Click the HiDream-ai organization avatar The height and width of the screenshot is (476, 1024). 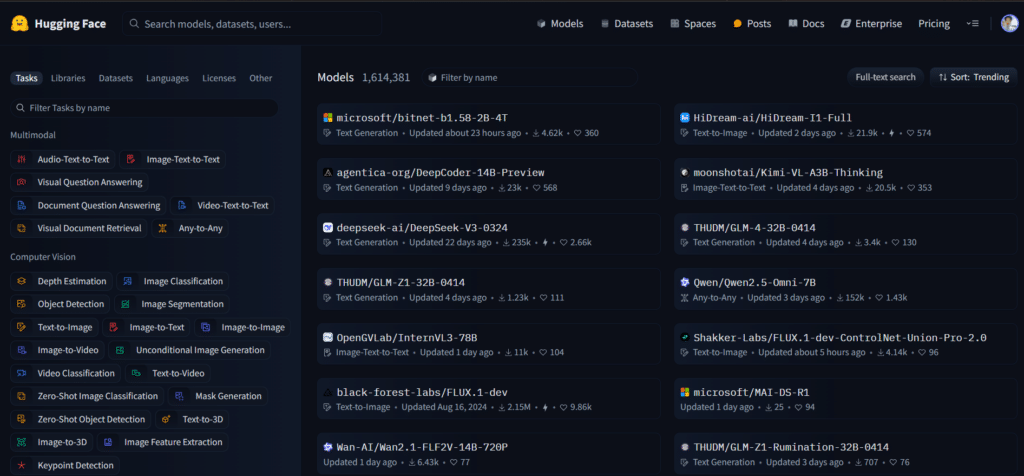pyautogui.click(x=684, y=118)
